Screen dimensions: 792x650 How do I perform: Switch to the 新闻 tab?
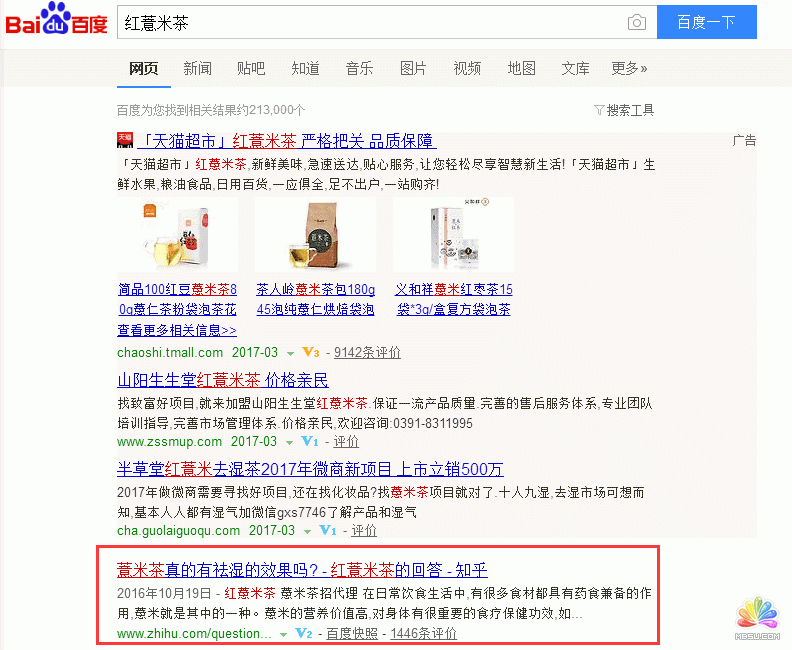click(197, 68)
